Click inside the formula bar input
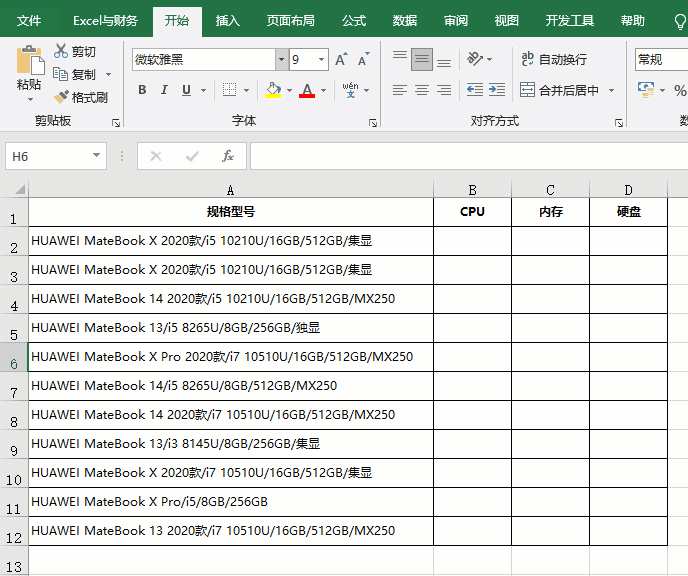This screenshot has height=576, width=688. coord(469,156)
